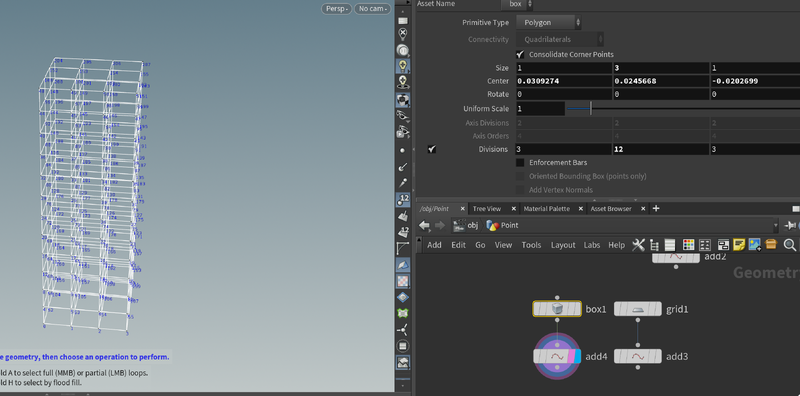The width and height of the screenshot is (800, 396).
Task: Select the add3 node
Action: click(638, 356)
